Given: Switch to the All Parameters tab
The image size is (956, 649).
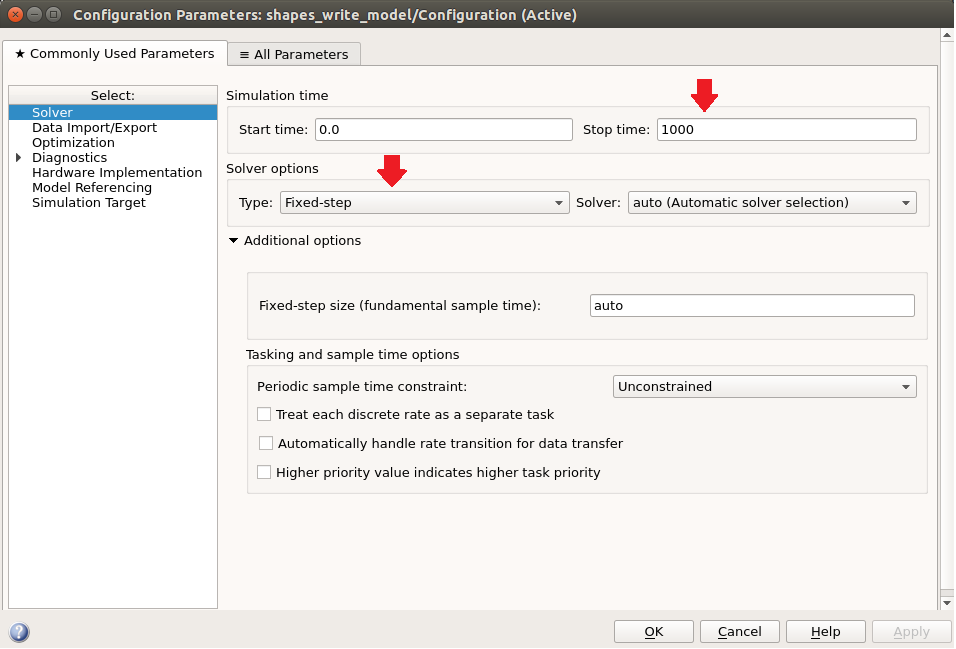Looking at the screenshot, I should pyautogui.click(x=294, y=54).
